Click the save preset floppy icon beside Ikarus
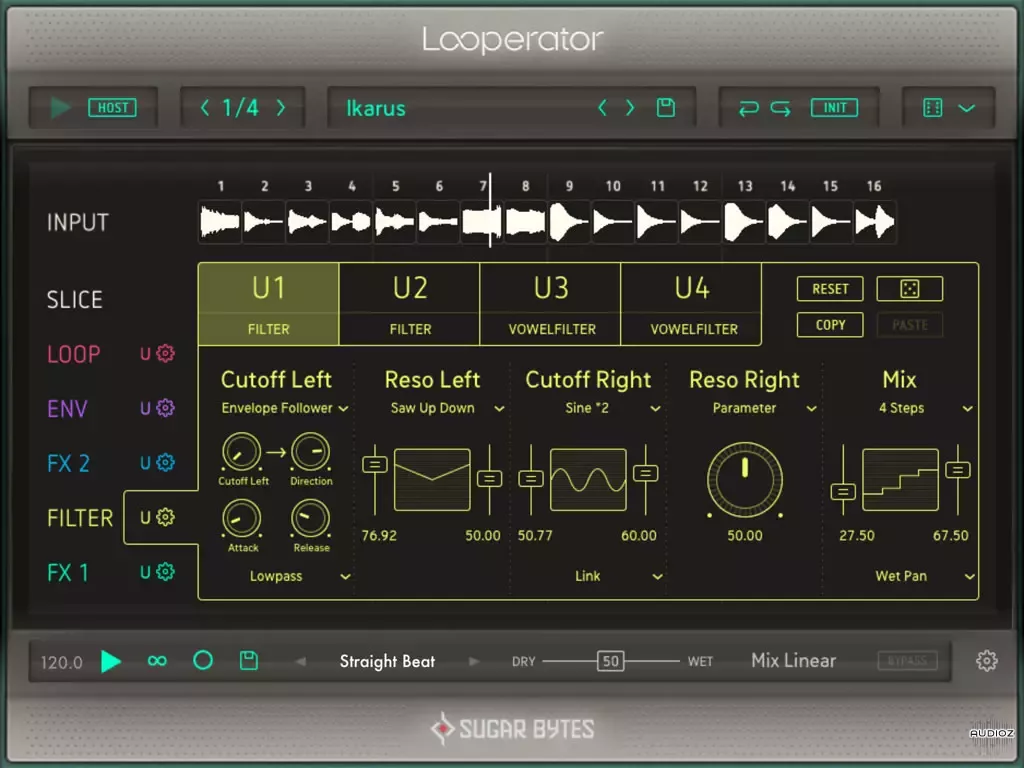This screenshot has height=768, width=1024. click(665, 108)
